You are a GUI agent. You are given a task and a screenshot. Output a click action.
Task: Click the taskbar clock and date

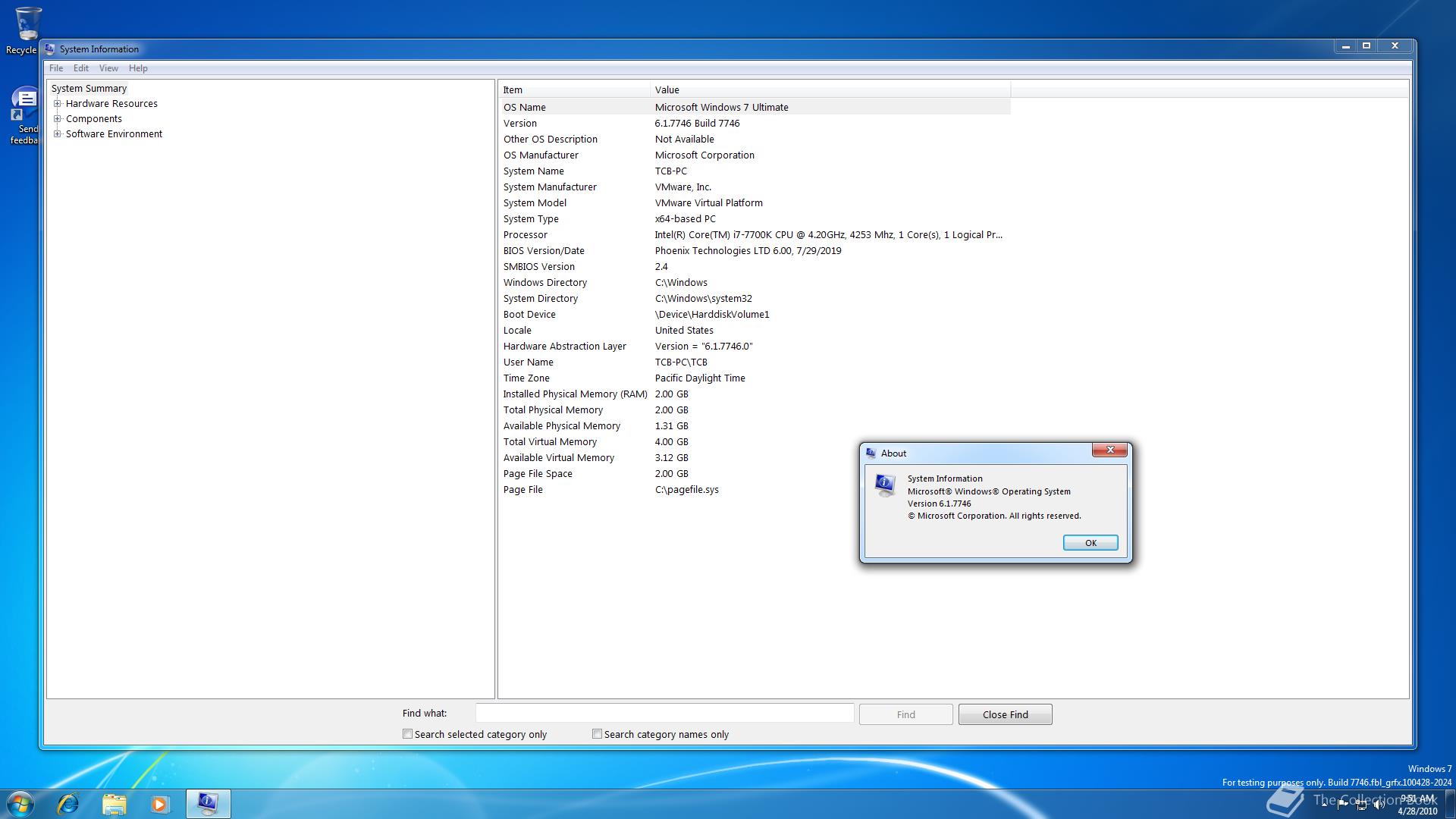point(1417,805)
